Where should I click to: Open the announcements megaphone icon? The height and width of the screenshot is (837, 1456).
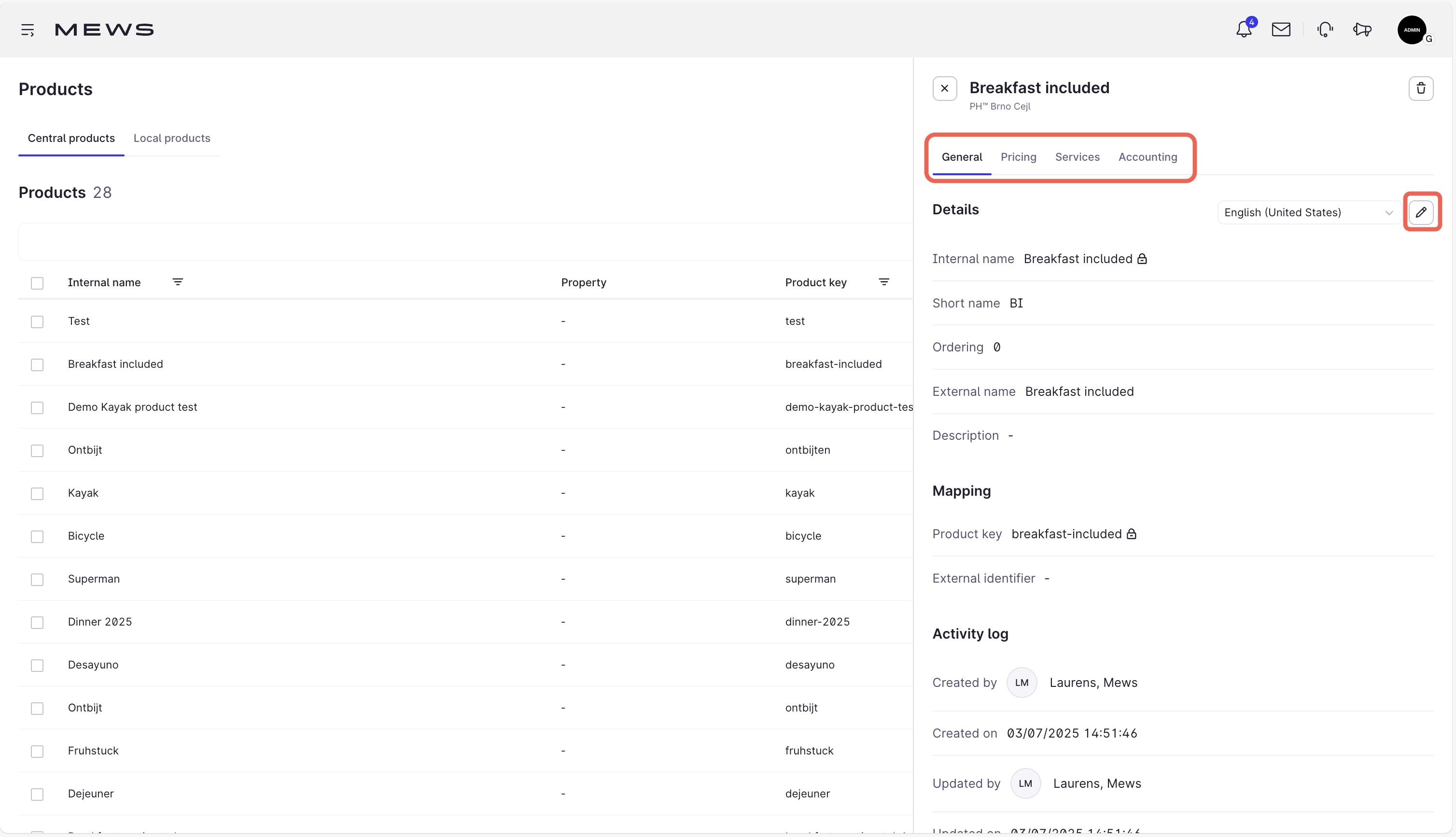pos(1362,29)
